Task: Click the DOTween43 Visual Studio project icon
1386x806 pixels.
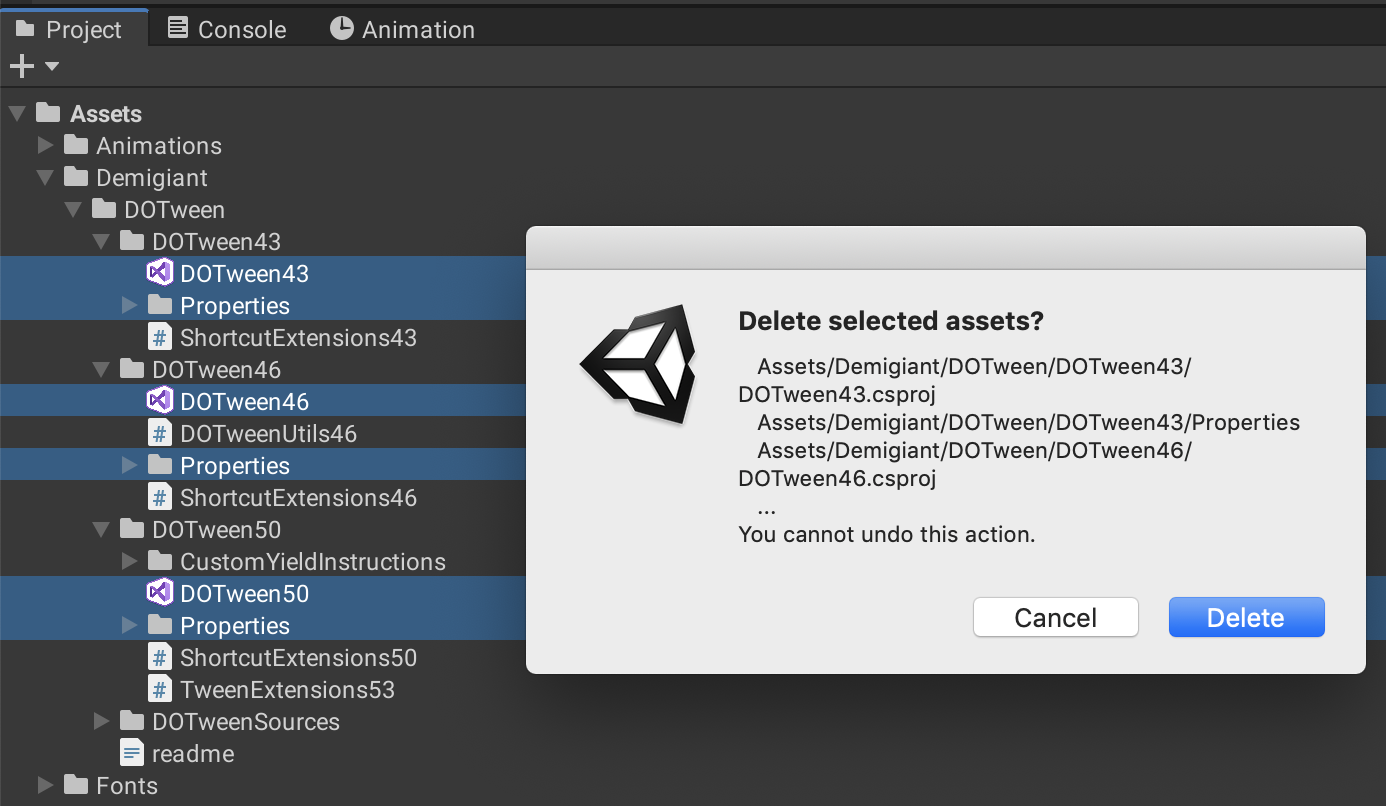Action: coord(159,273)
